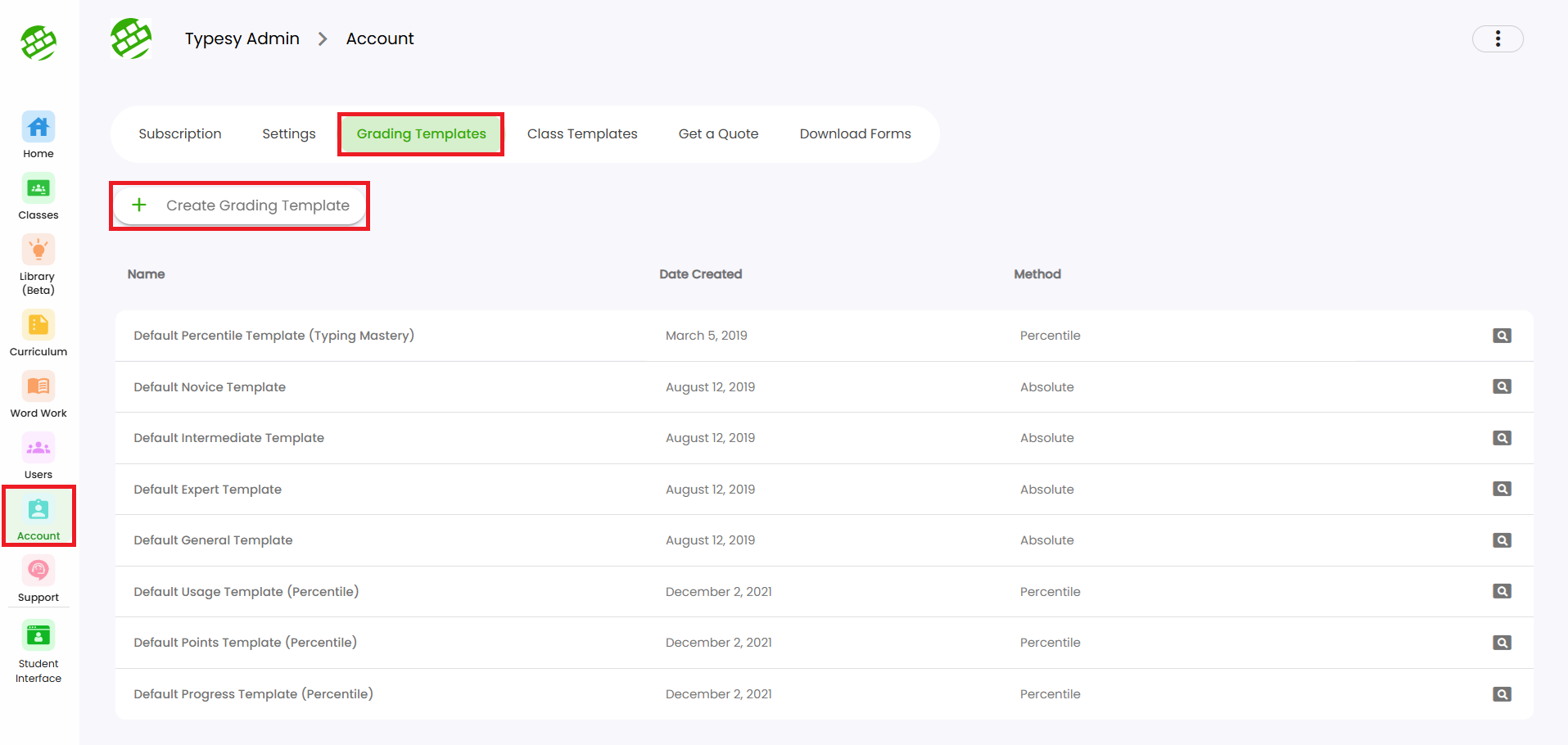Select the Curriculum sidebar icon
Image resolution: width=1568 pixels, height=745 pixels.
pyautogui.click(x=38, y=326)
